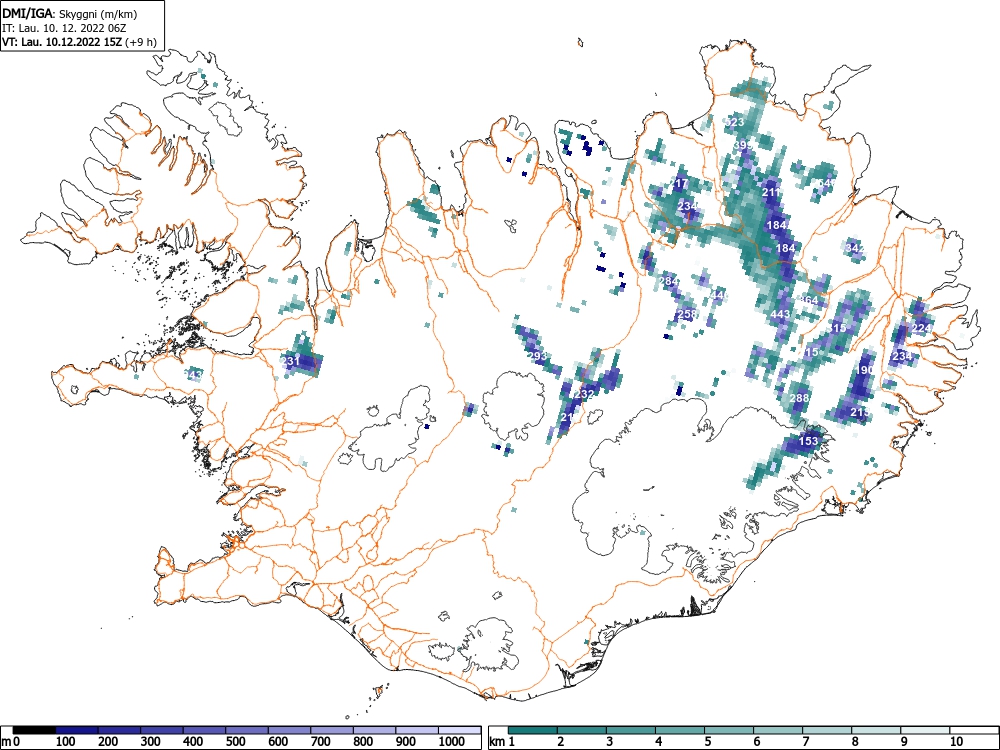Click the 'm' unit label on the legend
This screenshot has height=750, width=1000.
coord(5,742)
